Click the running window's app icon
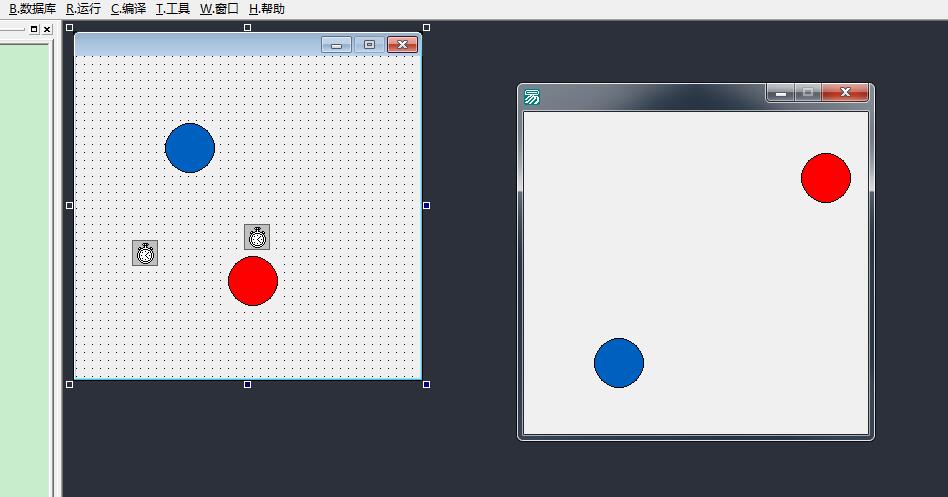The width and height of the screenshot is (948, 497). point(531,97)
